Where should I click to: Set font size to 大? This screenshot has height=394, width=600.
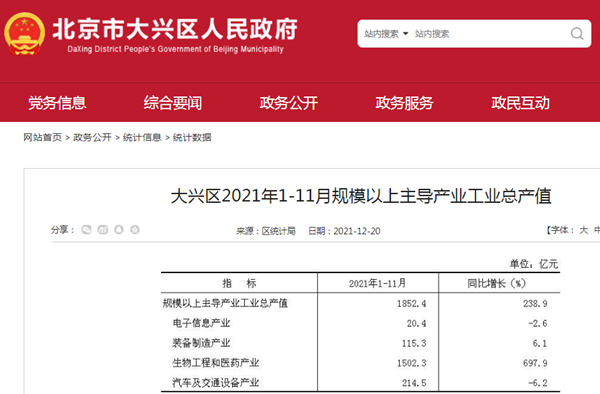[584, 230]
